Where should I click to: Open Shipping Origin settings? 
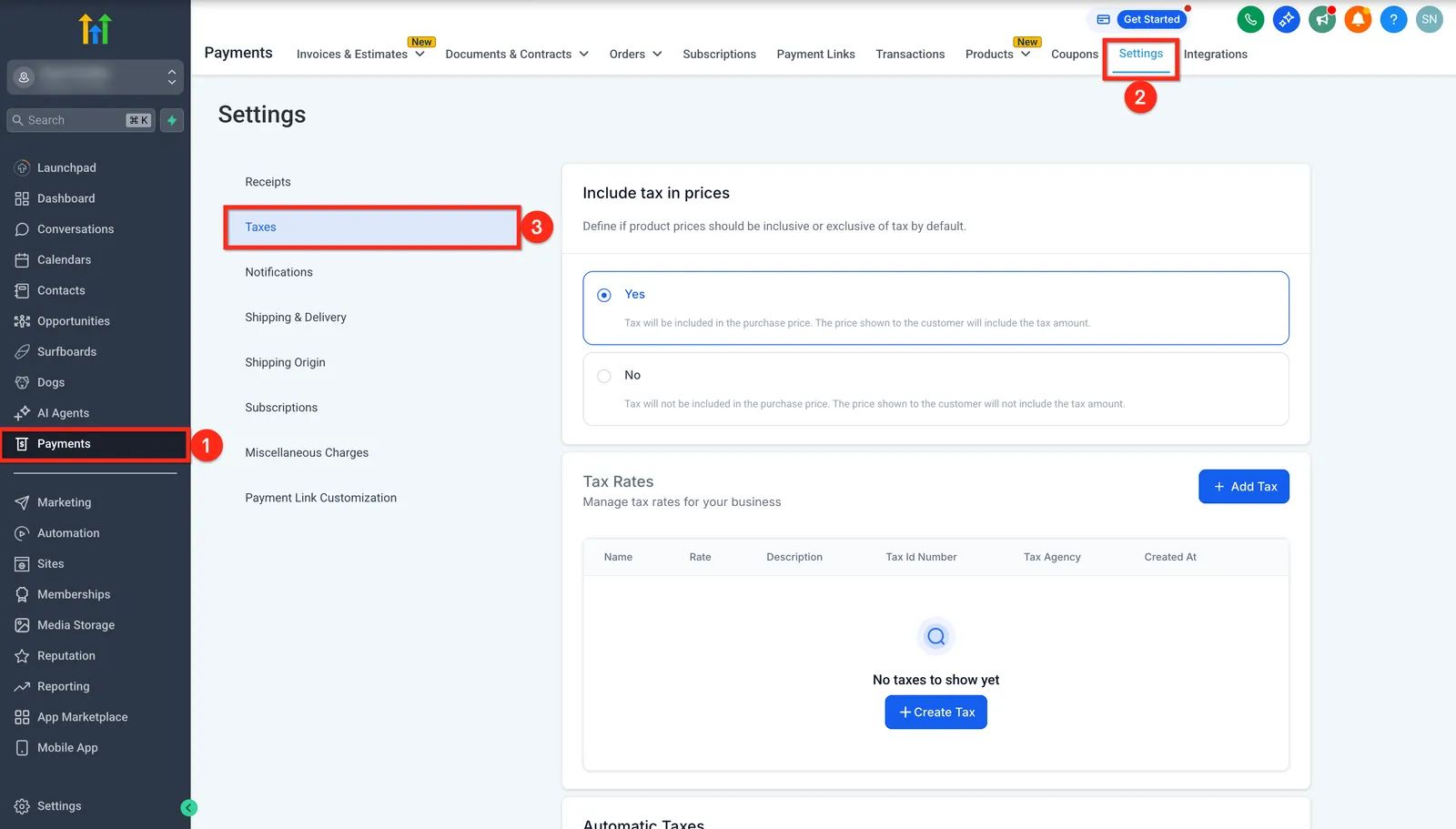tap(285, 362)
